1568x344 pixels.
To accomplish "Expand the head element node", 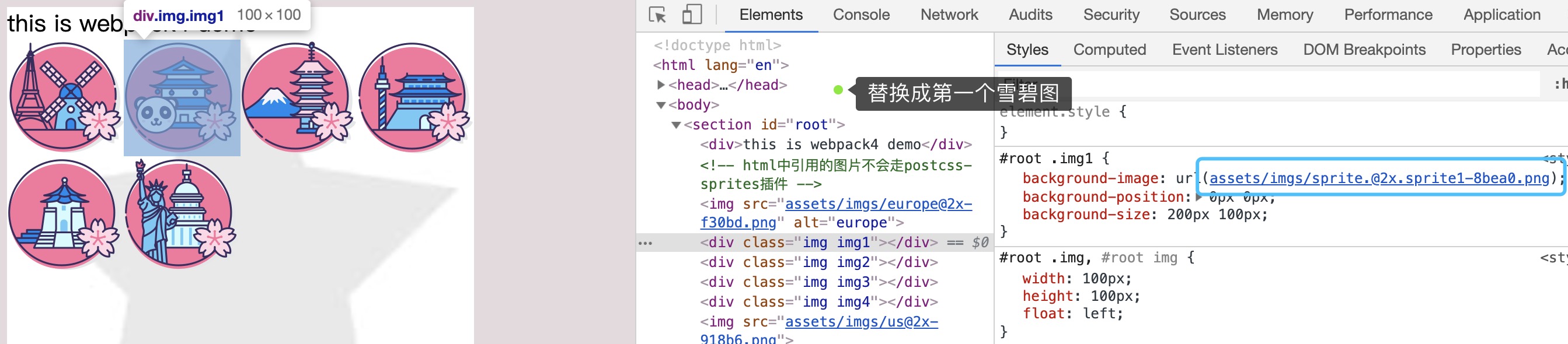I will [661, 85].
